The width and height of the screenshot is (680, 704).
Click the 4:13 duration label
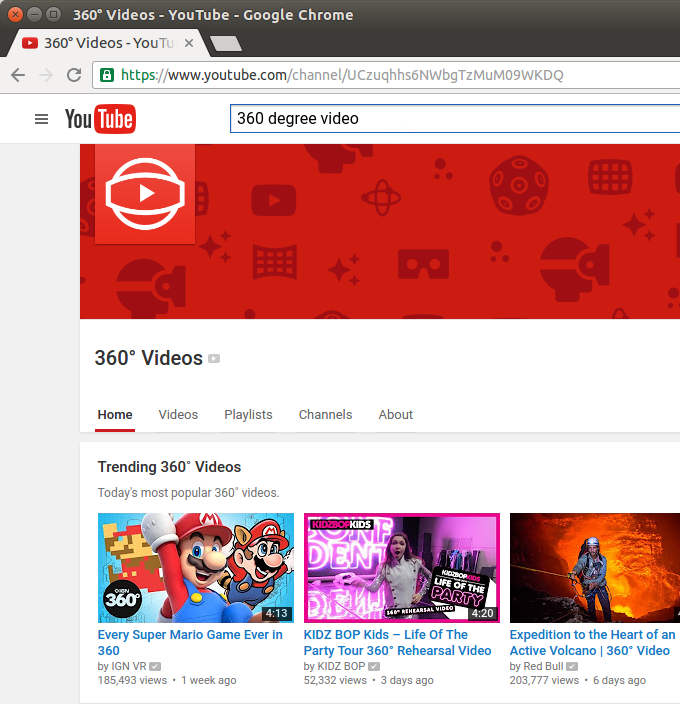276,613
